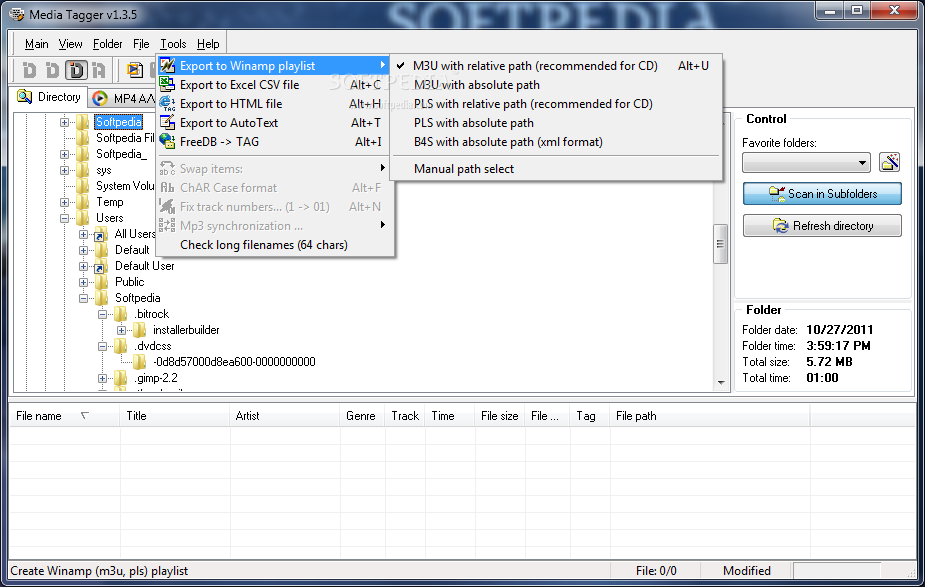
Task: Select the 'System Volu' folder in tree
Action: coord(124,186)
